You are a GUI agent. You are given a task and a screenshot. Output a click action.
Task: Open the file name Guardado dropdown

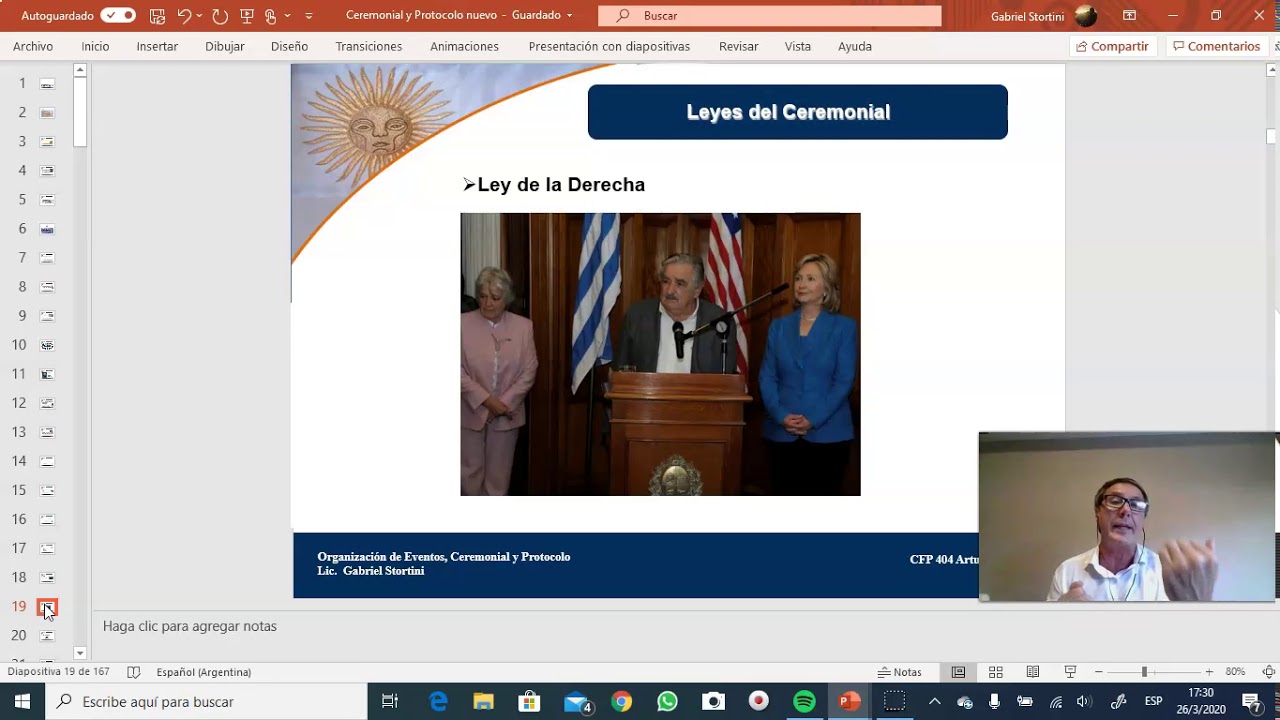tap(570, 16)
